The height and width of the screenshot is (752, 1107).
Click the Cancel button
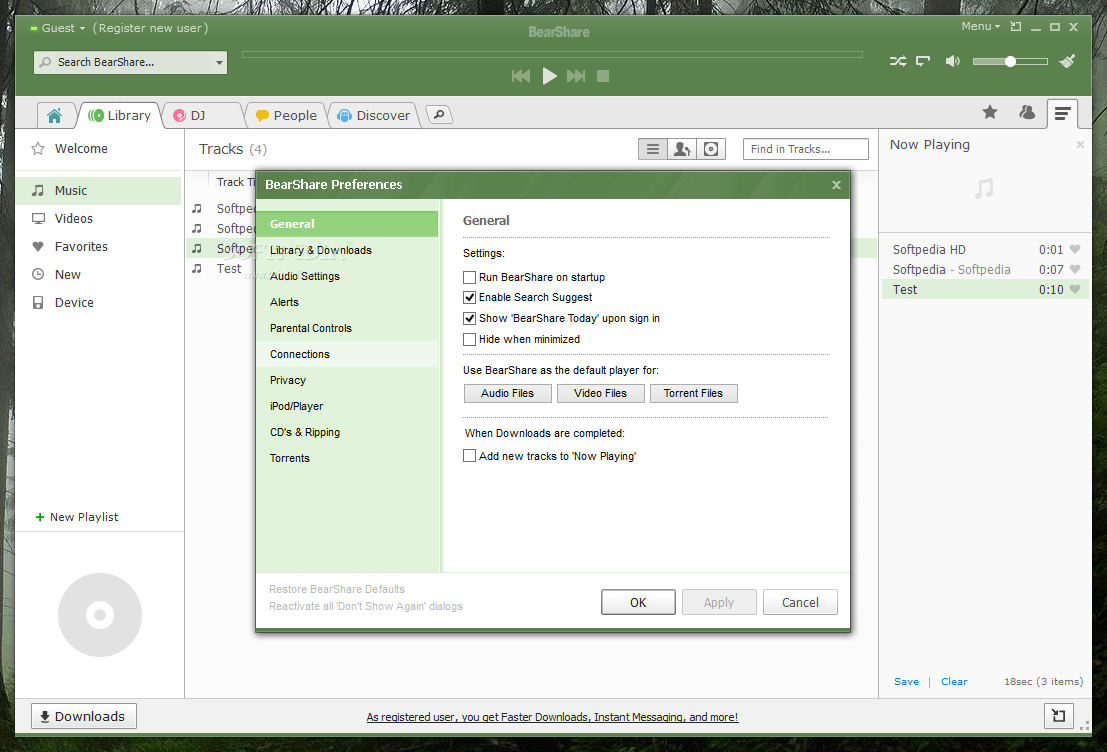click(x=800, y=602)
